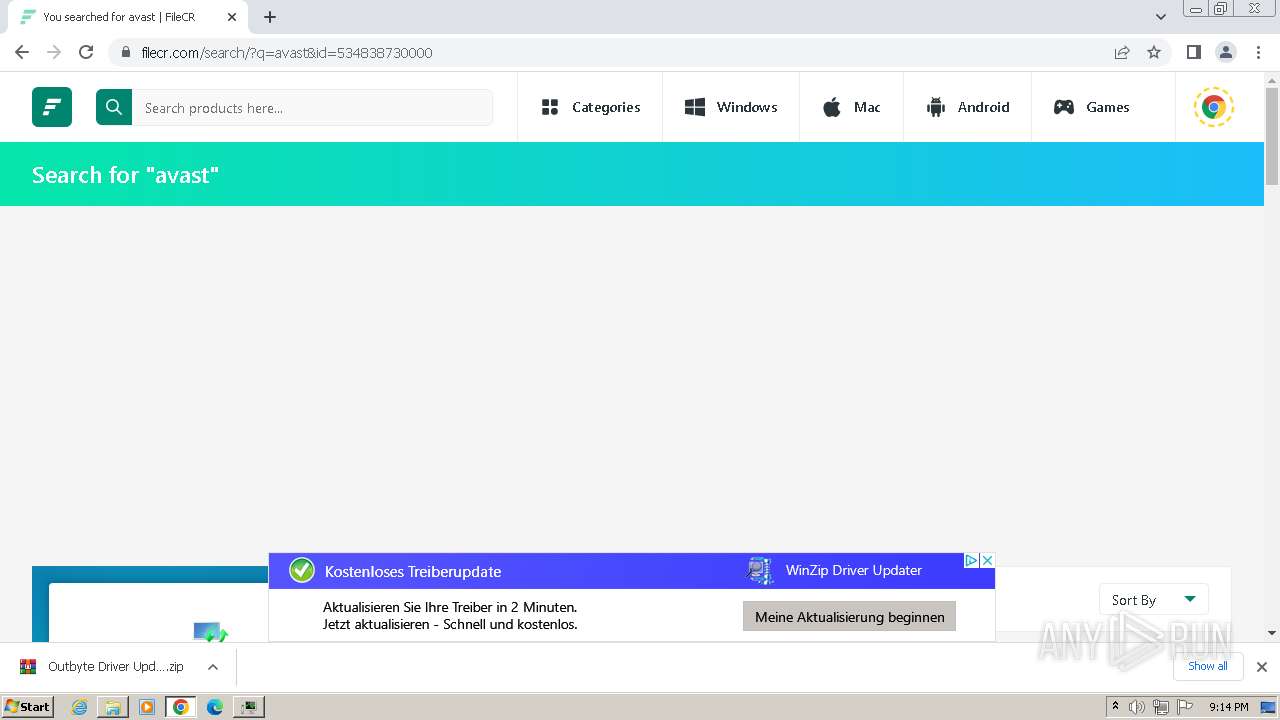View site information via lock icon
Image resolution: width=1280 pixels, height=720 pixels.
125,52
